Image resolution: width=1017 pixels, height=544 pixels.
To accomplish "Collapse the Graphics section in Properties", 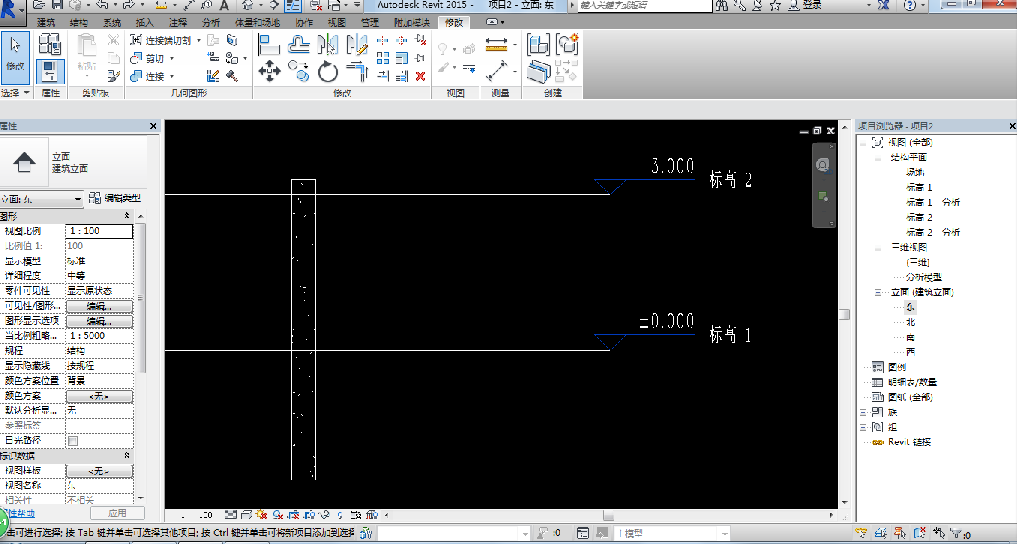I will click(x=128, y=216).
